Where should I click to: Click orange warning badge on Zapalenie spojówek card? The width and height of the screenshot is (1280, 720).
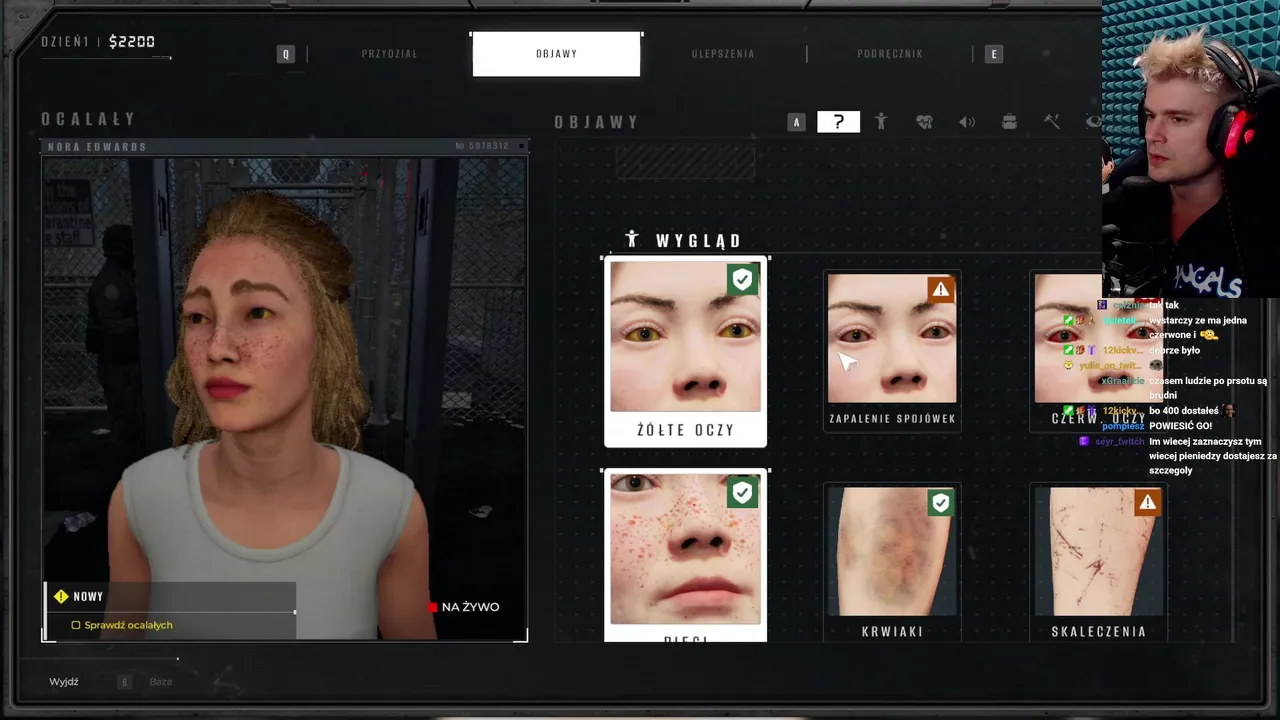coord(940,290)
